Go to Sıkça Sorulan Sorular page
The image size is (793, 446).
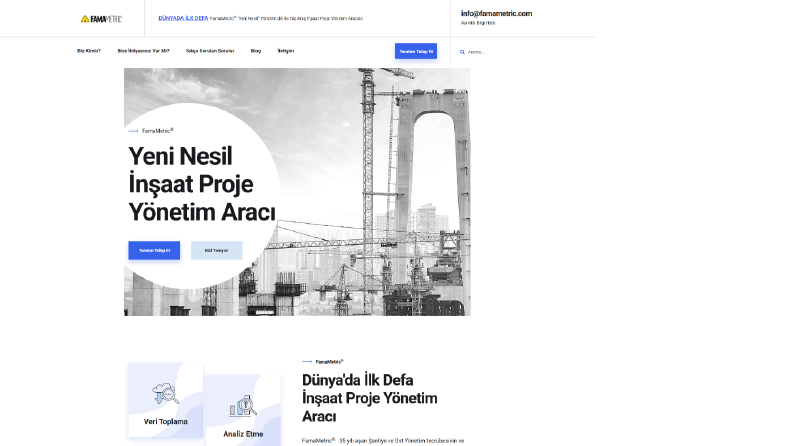coord(210,51)
